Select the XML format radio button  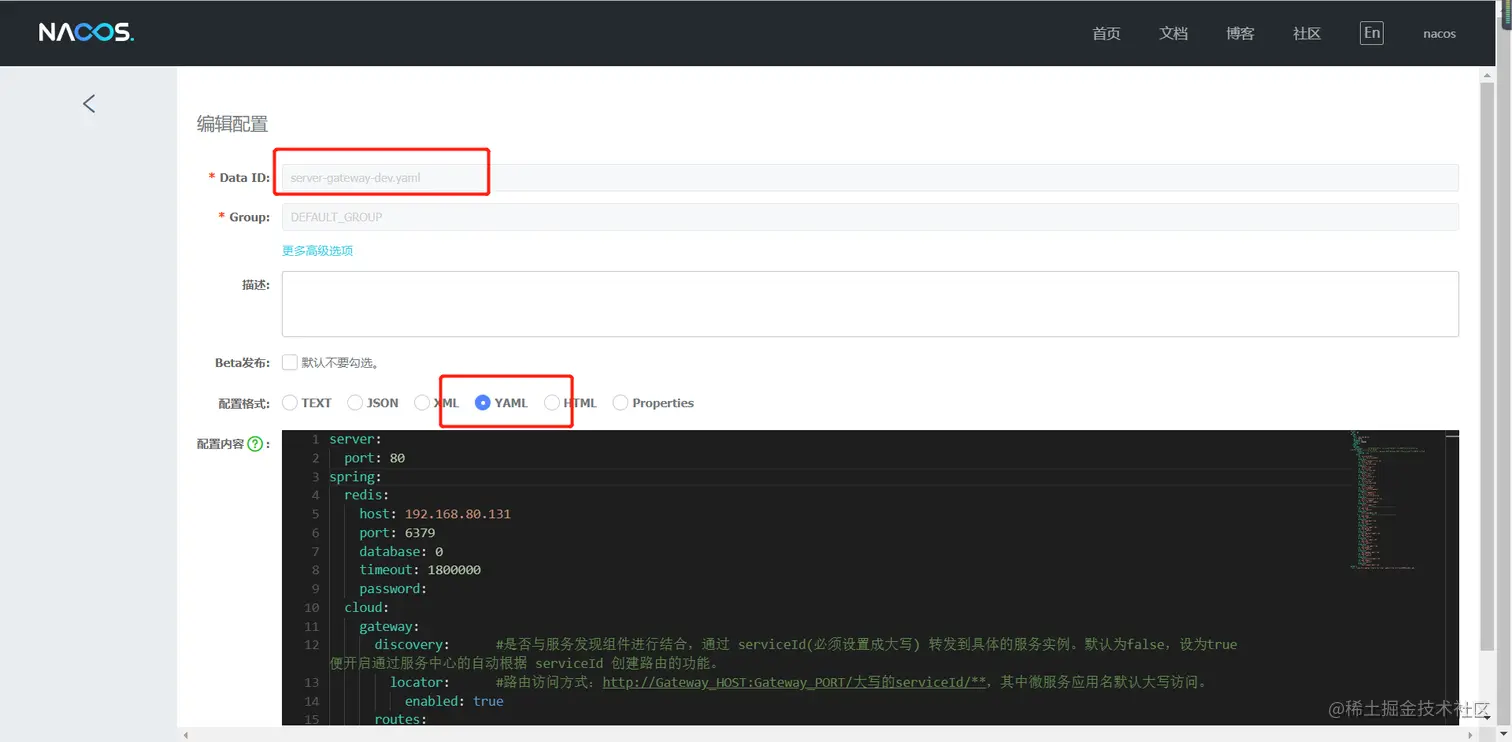point(422,403)
